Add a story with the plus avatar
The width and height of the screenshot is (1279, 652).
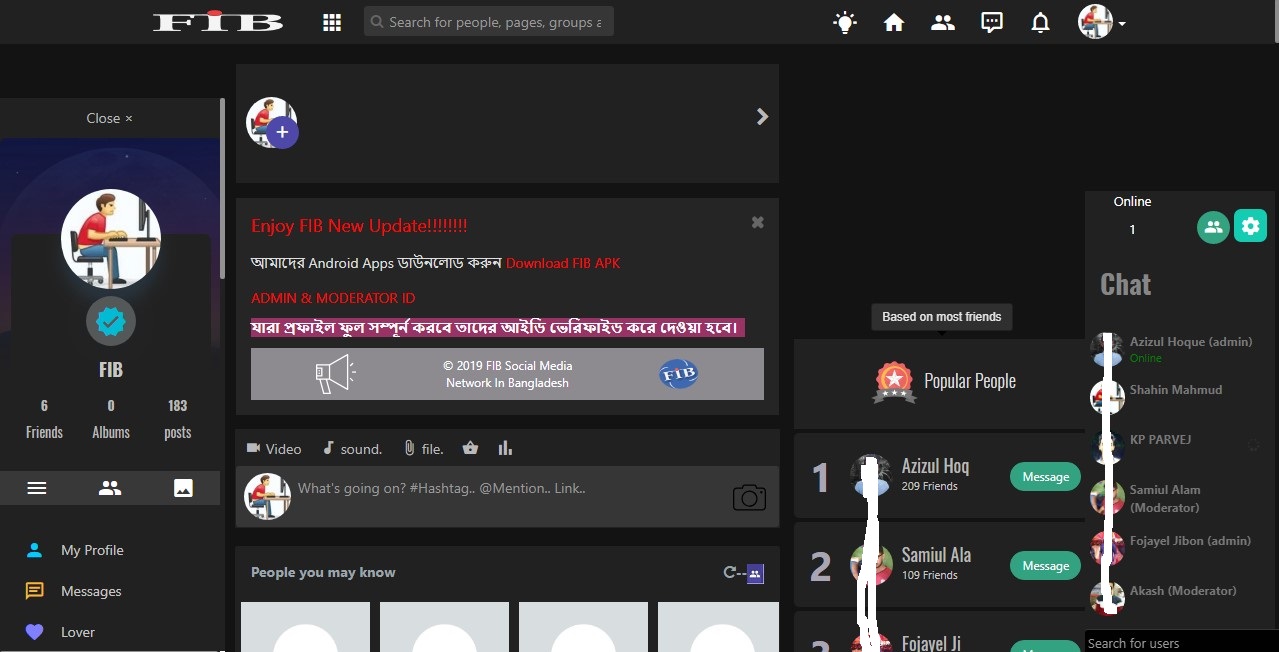click(x=272, y=123)
